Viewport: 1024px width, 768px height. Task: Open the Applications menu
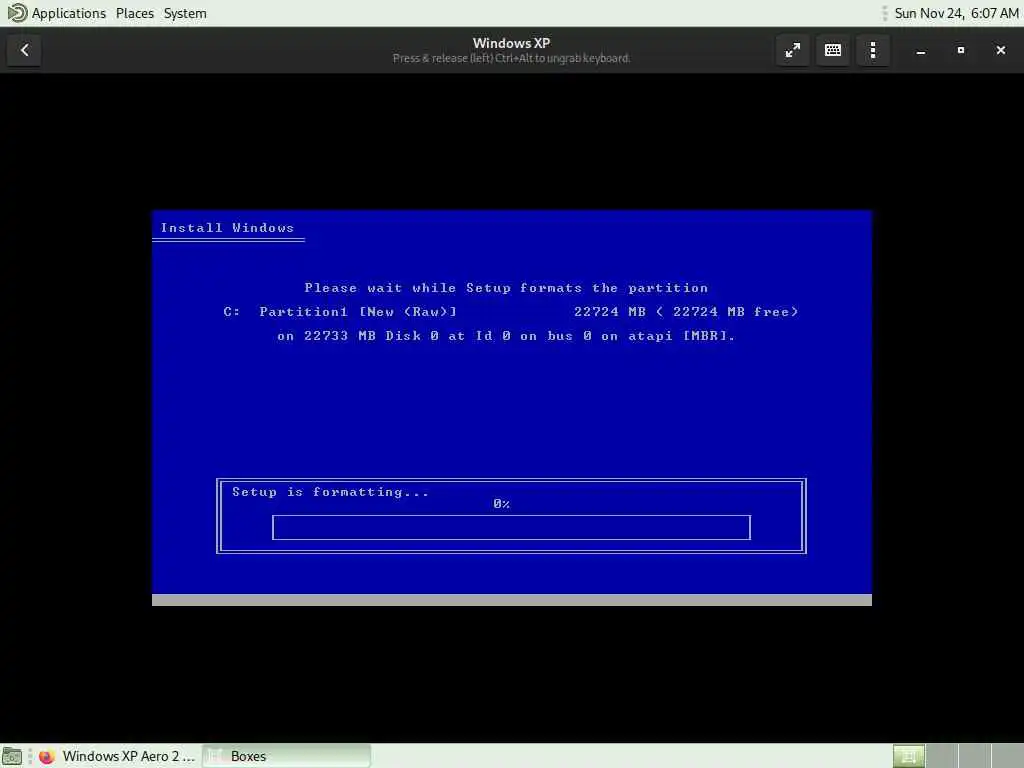(69, 13)
